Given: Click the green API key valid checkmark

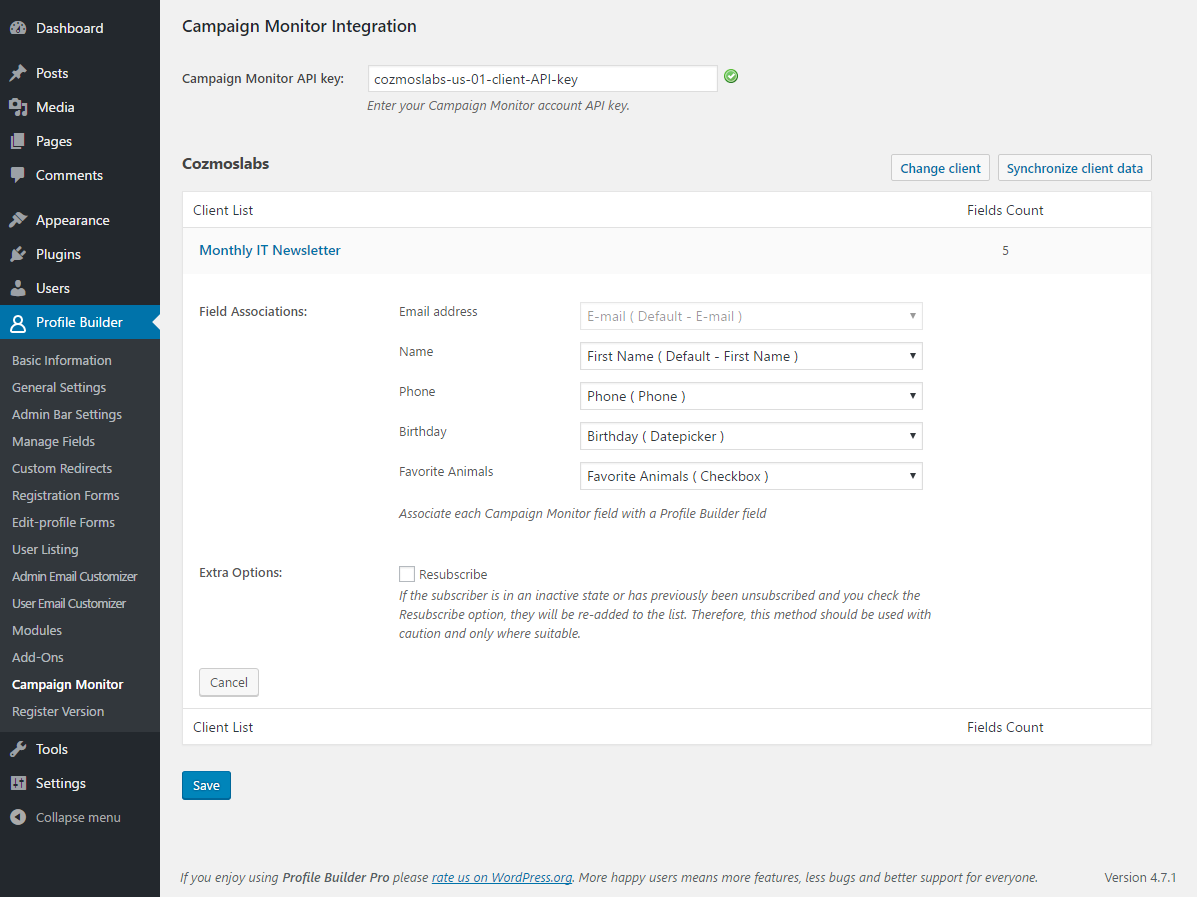Looking at the screenshot, I should coord(731,76).
